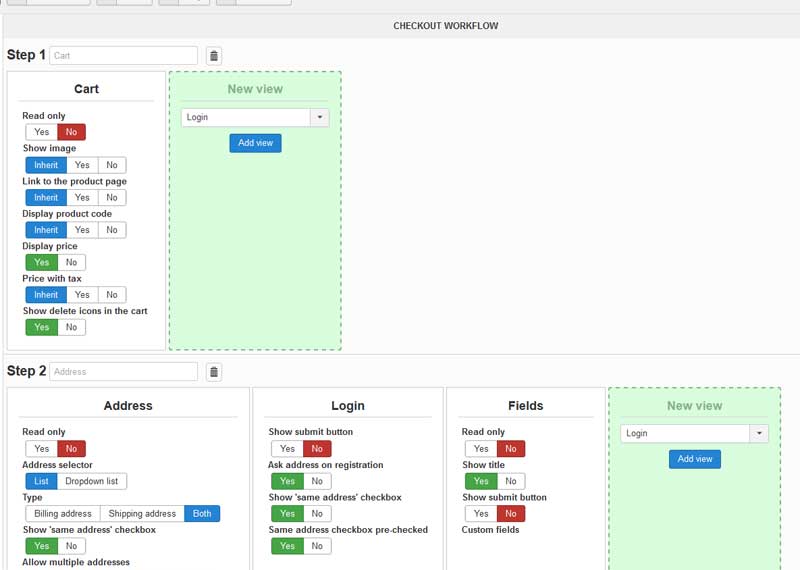The image size is (800, 570).
Task: Set Login Show submit button to Yes
Action: click(x=287, y=449)
